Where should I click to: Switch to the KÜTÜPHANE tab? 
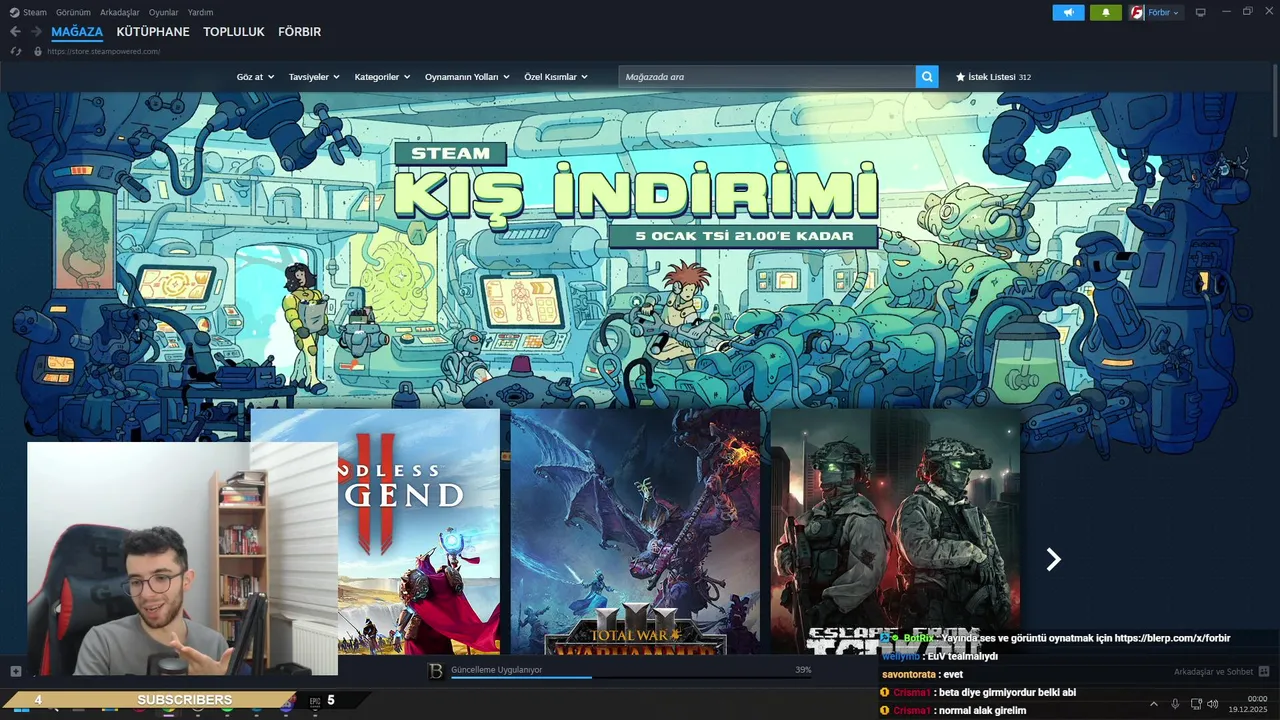[153, 32]
